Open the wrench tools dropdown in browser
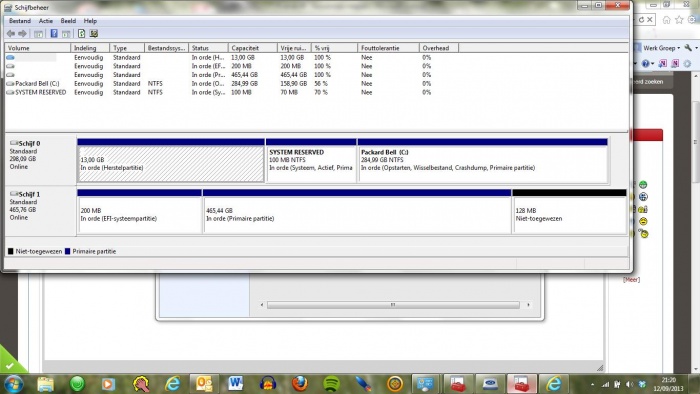Image resolution: width=700 pixels, height=394 pixels. point(690,48)
